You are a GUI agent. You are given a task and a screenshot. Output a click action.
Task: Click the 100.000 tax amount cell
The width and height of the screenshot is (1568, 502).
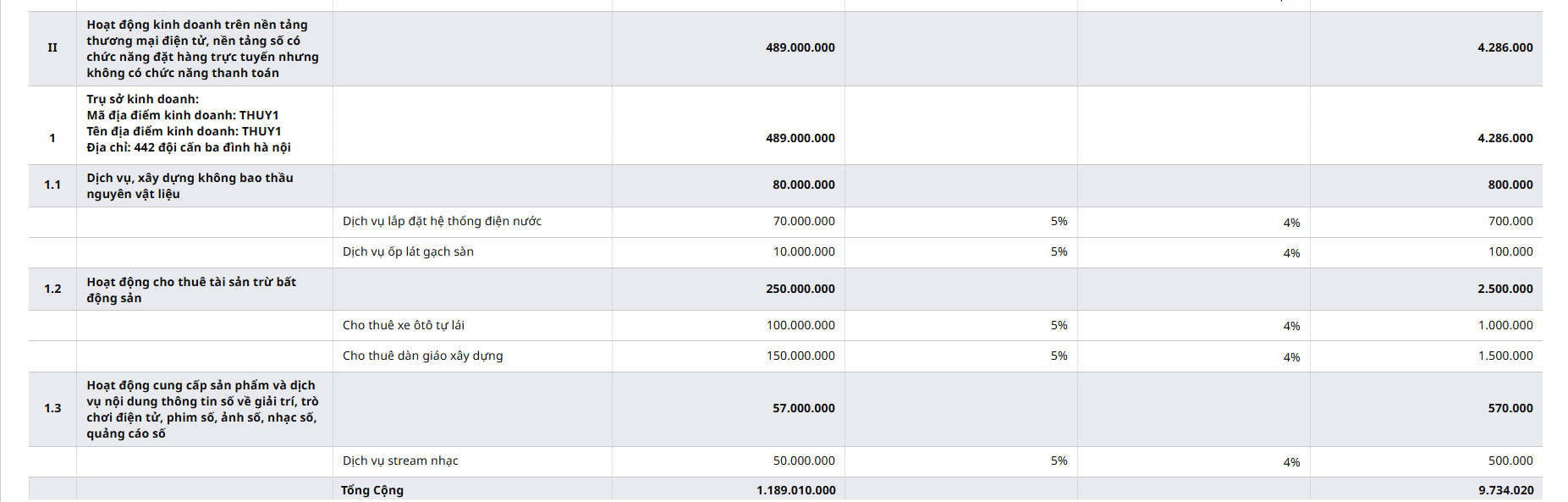point(1510,251)
